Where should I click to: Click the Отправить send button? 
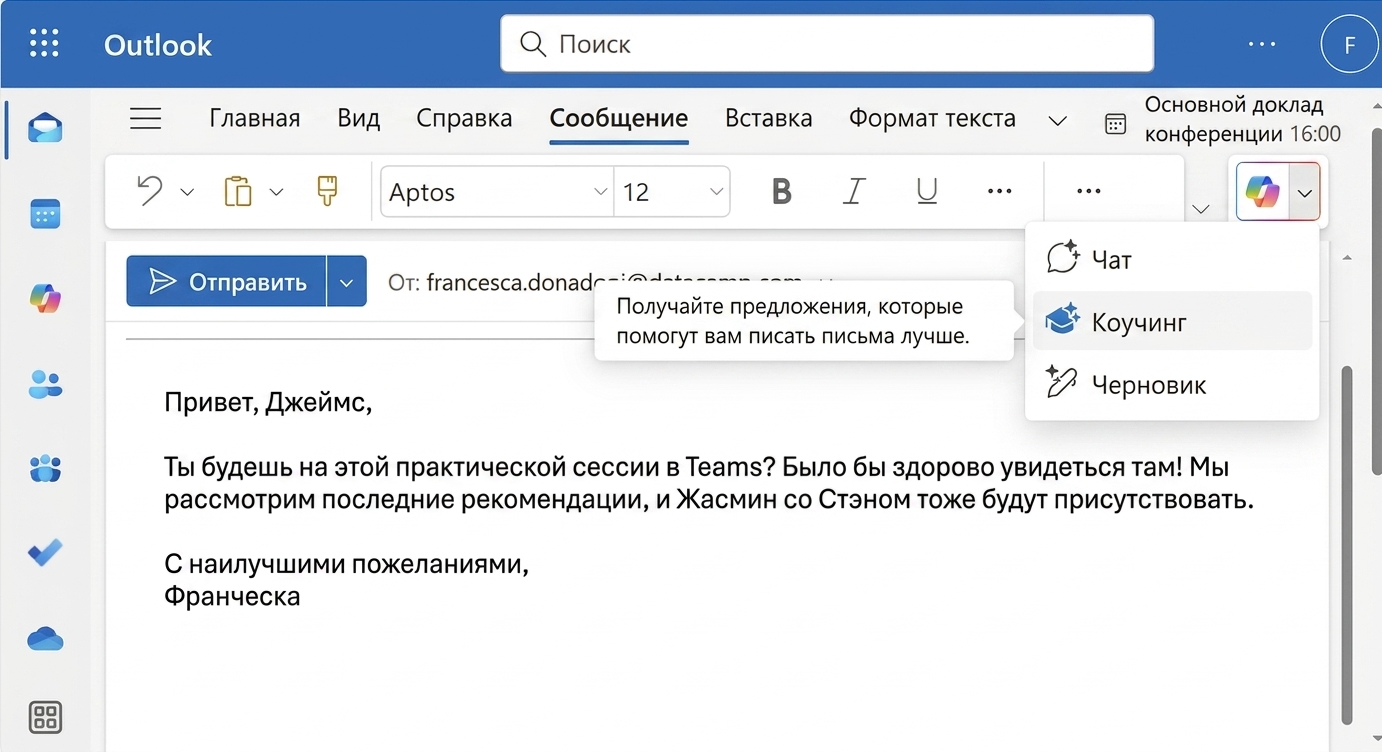point(227,282)
